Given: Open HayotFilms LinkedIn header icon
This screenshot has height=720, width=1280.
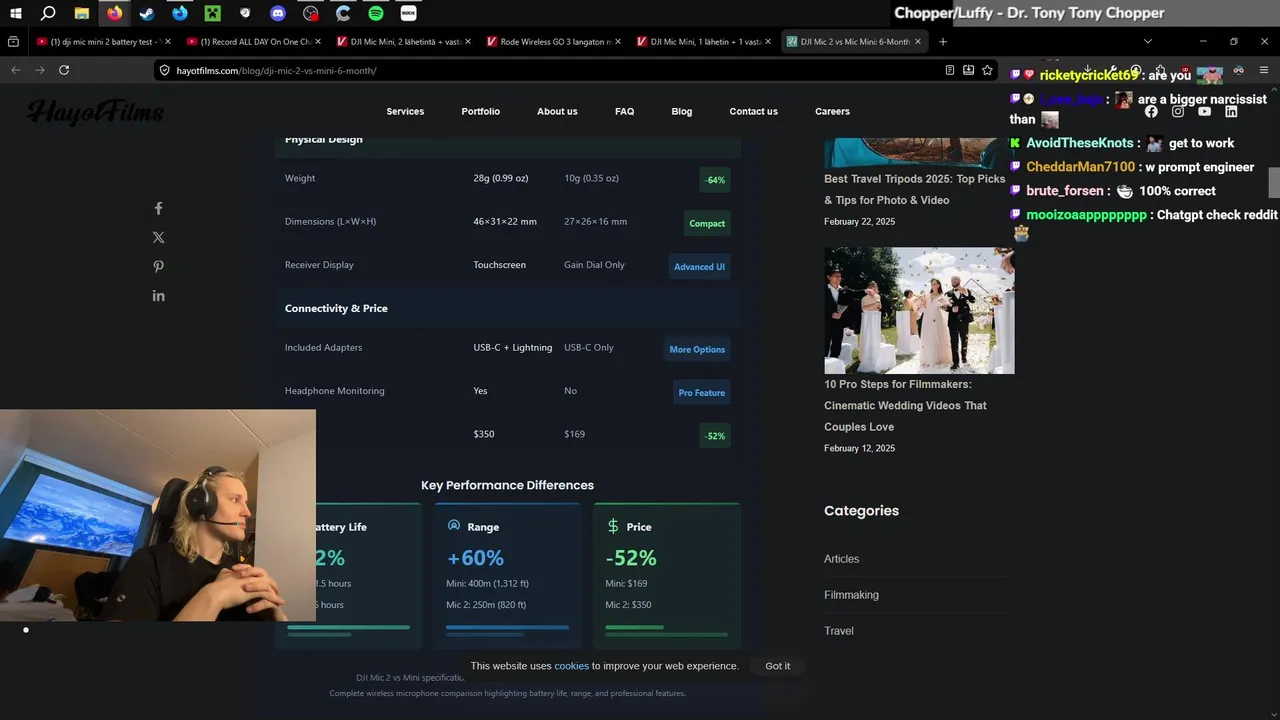Looking at the screenshot, I should point(1231,111).
